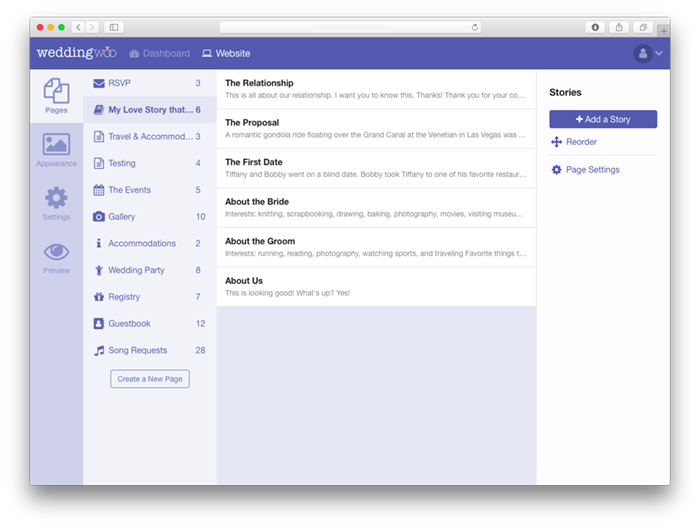Click the Guestbook contact icon

(99, 324)
